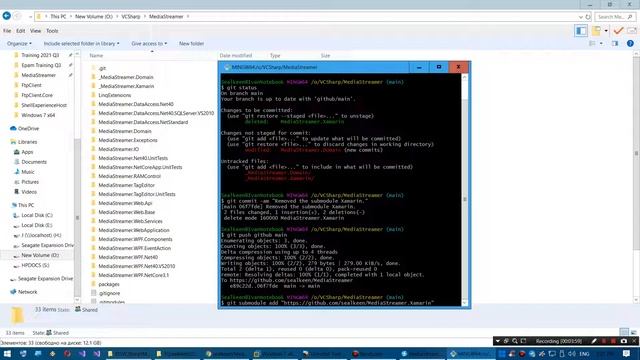Click the magnifier in Explorer search box
Screen dimensions: 640x360
click(630, 17)
